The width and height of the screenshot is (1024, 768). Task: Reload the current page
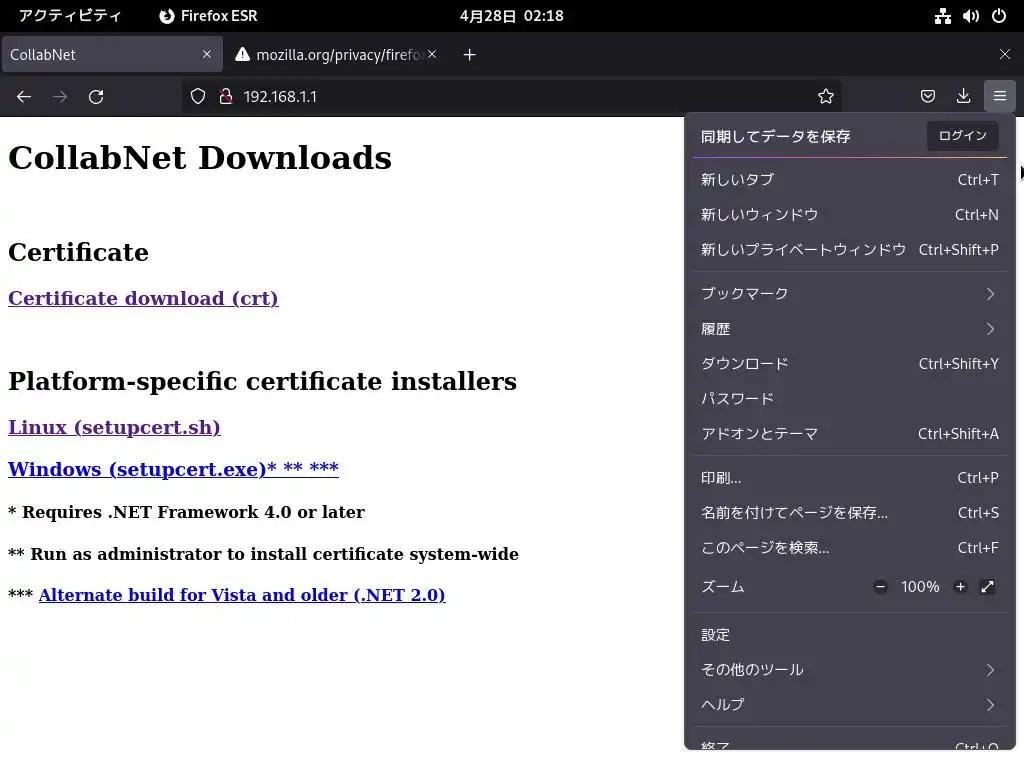[96, 97]
